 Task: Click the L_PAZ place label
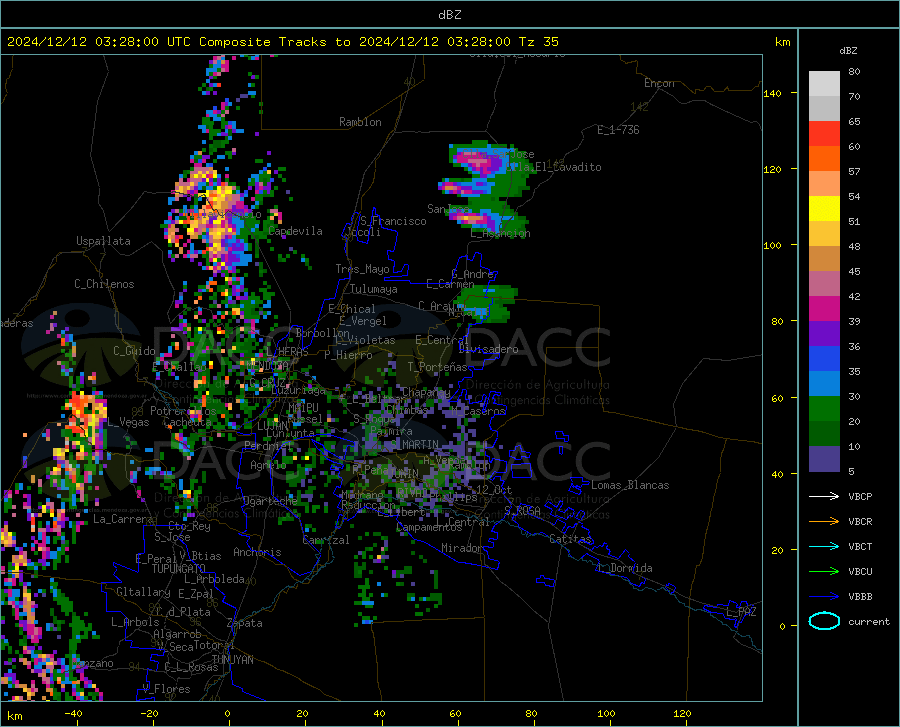pyautogui.click(x=741, y=612)
